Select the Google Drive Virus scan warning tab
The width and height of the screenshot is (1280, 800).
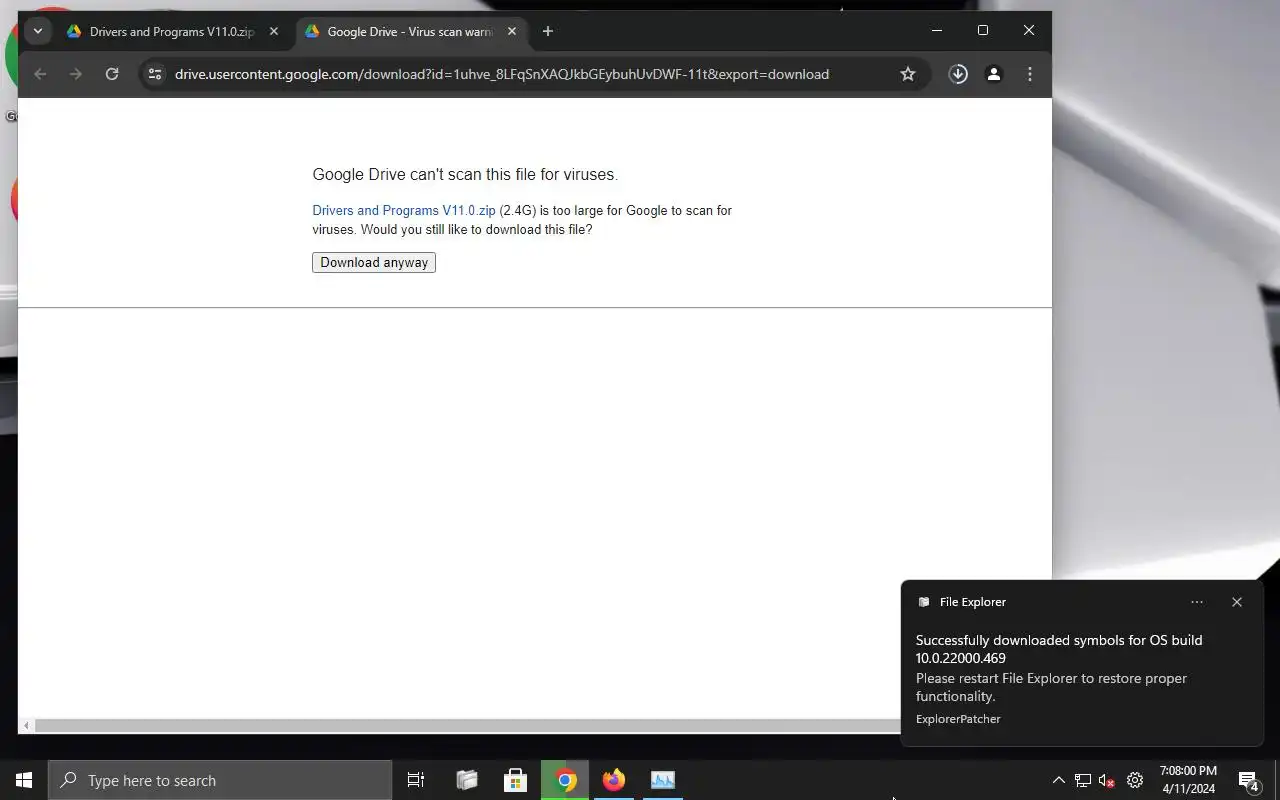[x=410, y=32]
